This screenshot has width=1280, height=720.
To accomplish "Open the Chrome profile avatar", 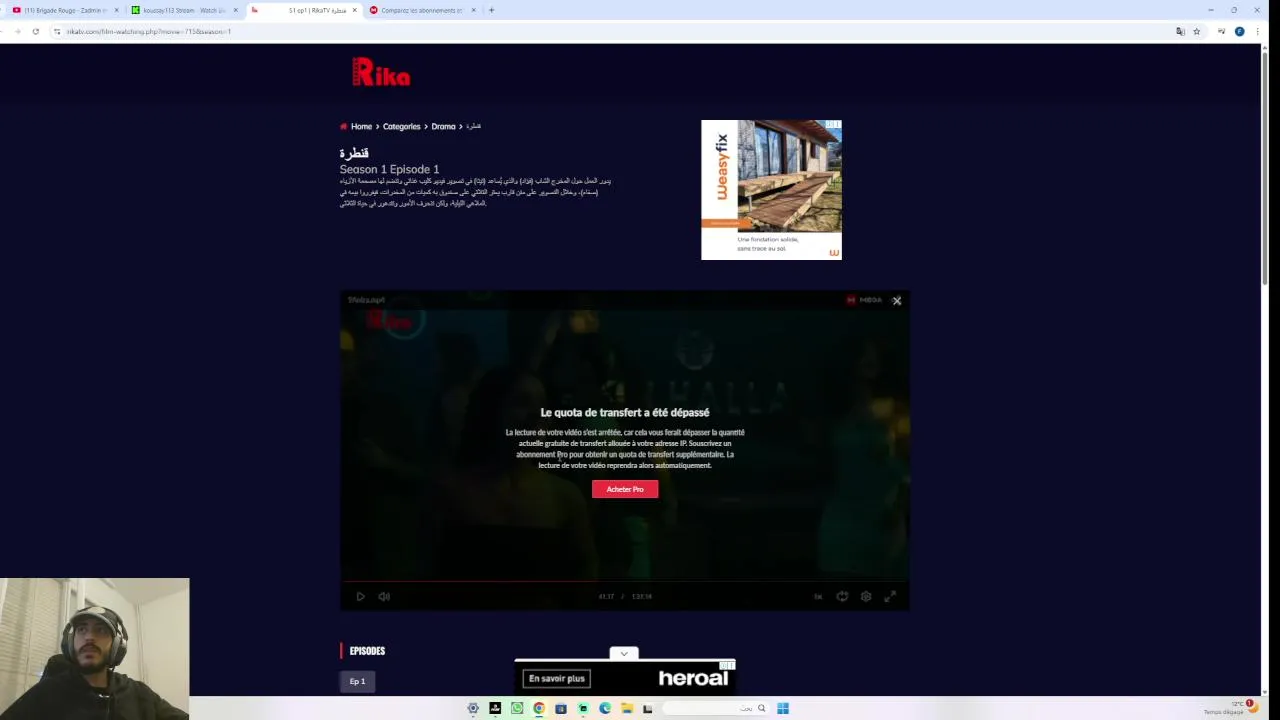I will [x=1239, y=31].
